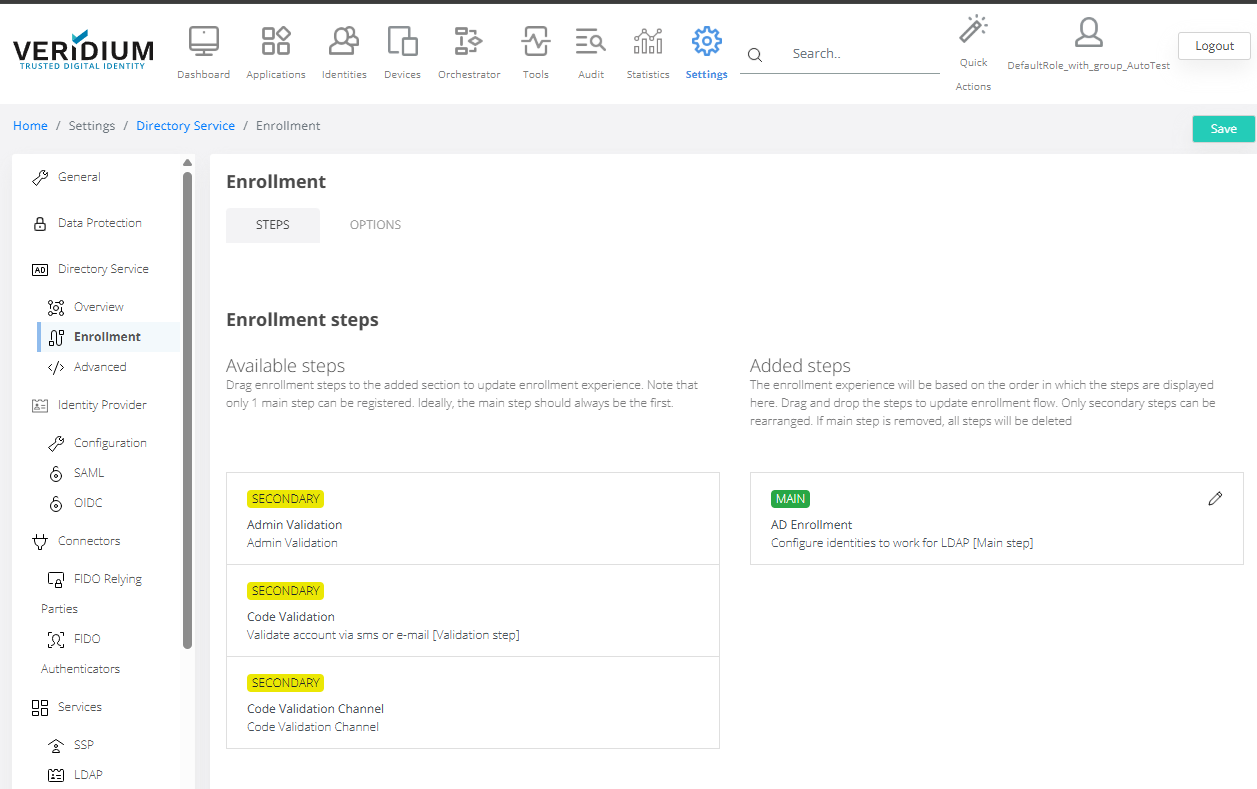1257x789 pixels.
Task: Open Connectors sidebar section
Action: [89, 541]
